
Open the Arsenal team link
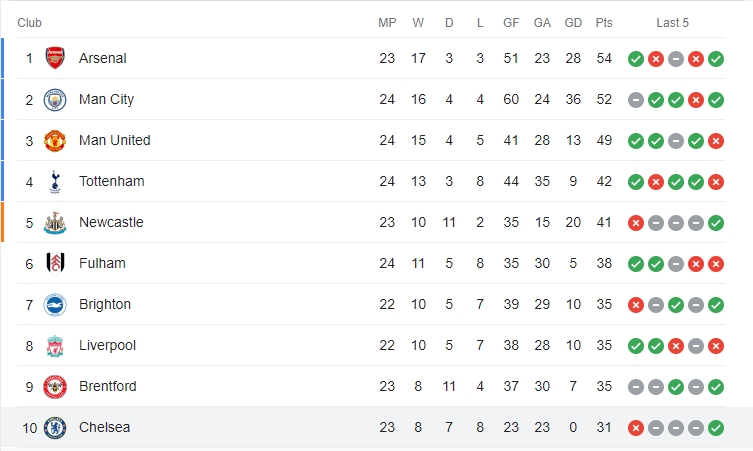tap(102, 58)
